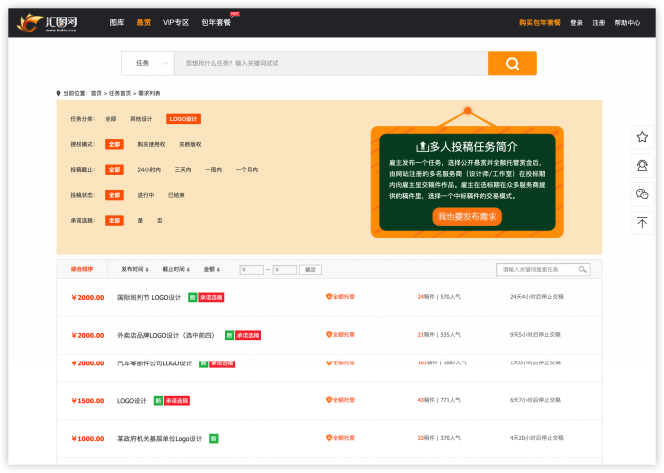Click the main task keyword search field
The width and height of the screenshot is (664, 473).
(x=331, y=64)
